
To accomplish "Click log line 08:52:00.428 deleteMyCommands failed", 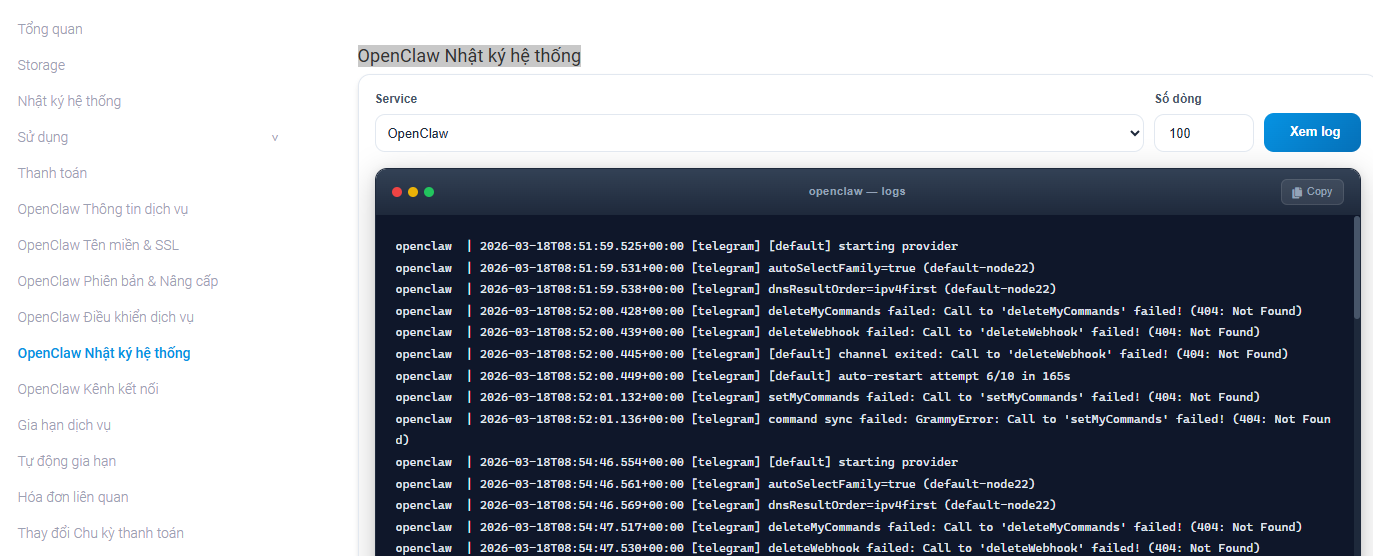I will 848,311.
